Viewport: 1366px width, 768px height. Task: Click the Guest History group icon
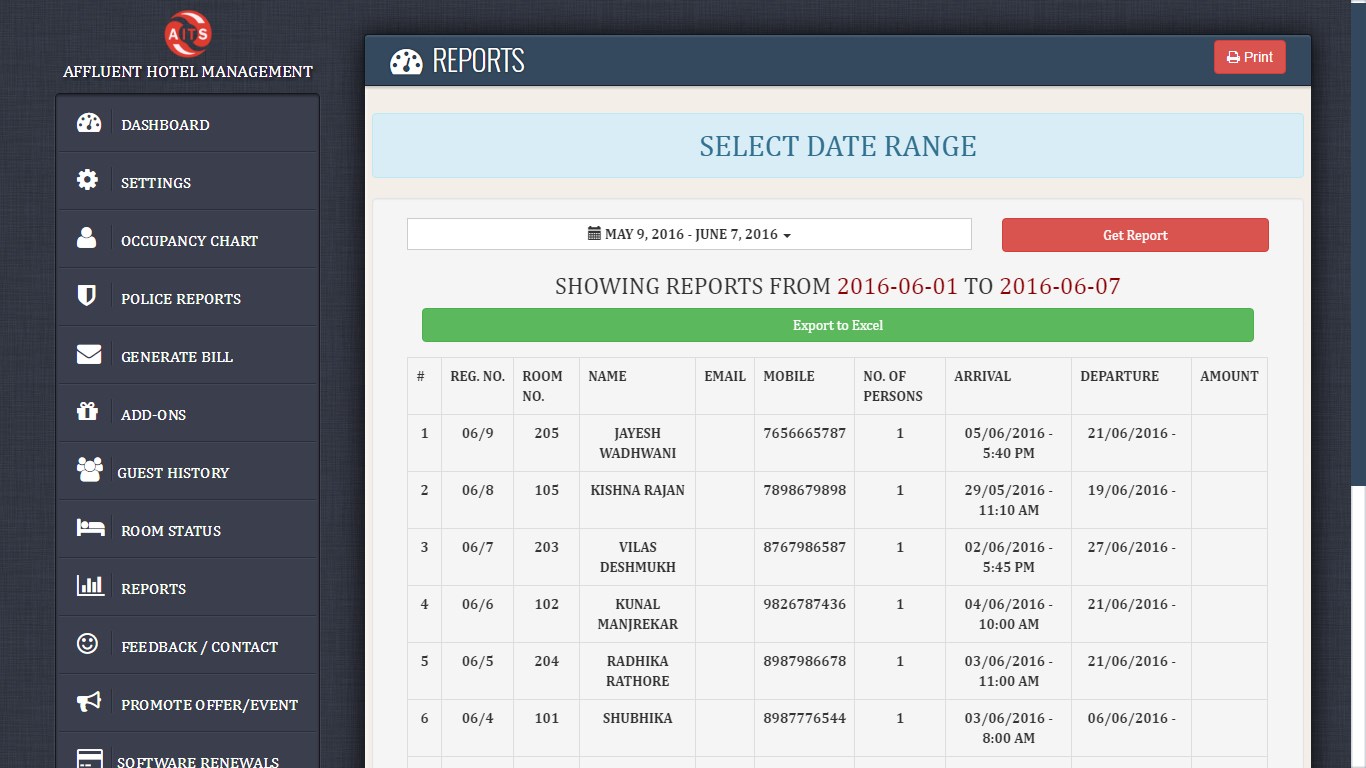click(x=90, y=469)
